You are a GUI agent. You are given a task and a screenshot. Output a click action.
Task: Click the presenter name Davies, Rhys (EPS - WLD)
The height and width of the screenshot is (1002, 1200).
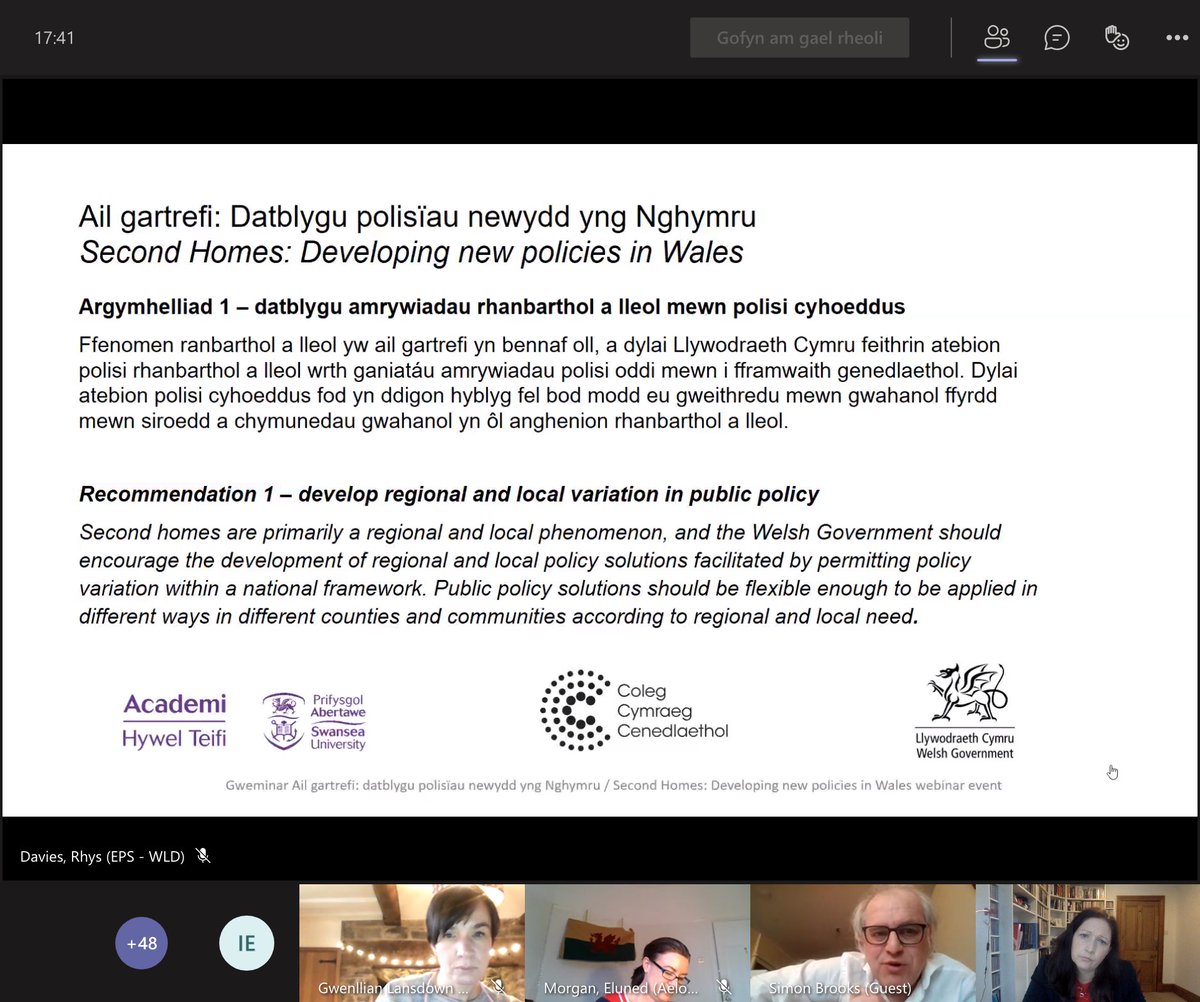(x=101, y=856)
